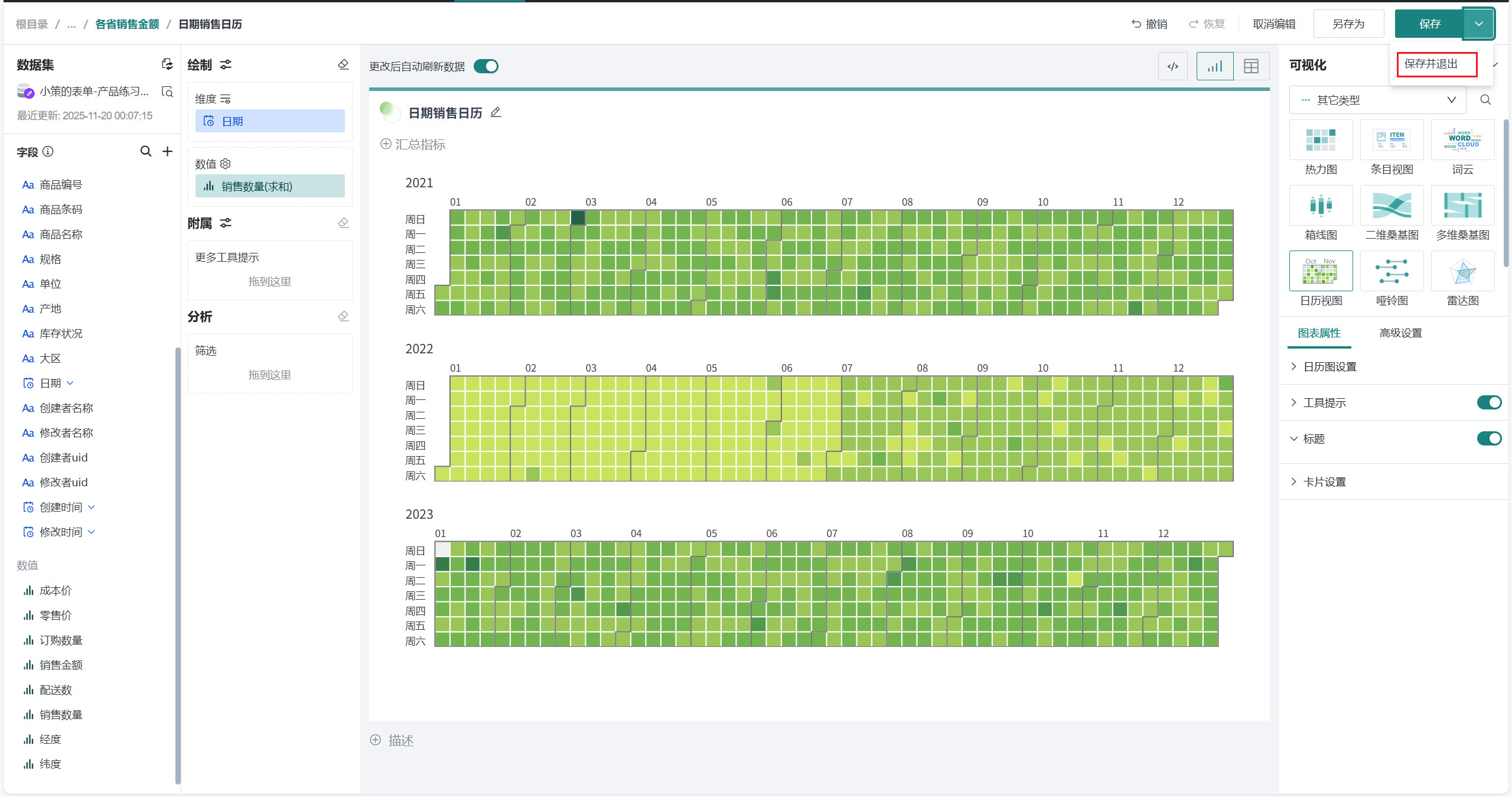Choose the boxplot chart type (箱线图) icon
Viewport: 1512px width, 797px height.
tap(1321, 206)
